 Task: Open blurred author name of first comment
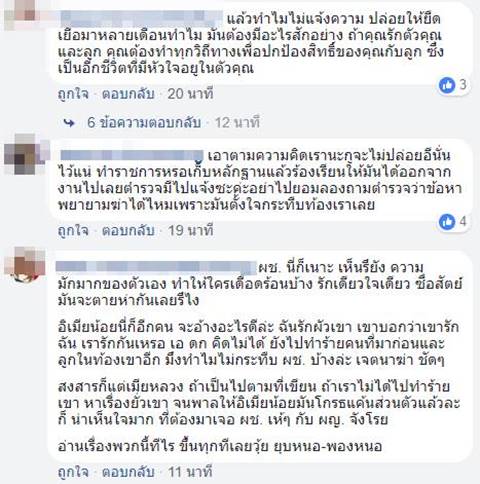tap(142, 18)
